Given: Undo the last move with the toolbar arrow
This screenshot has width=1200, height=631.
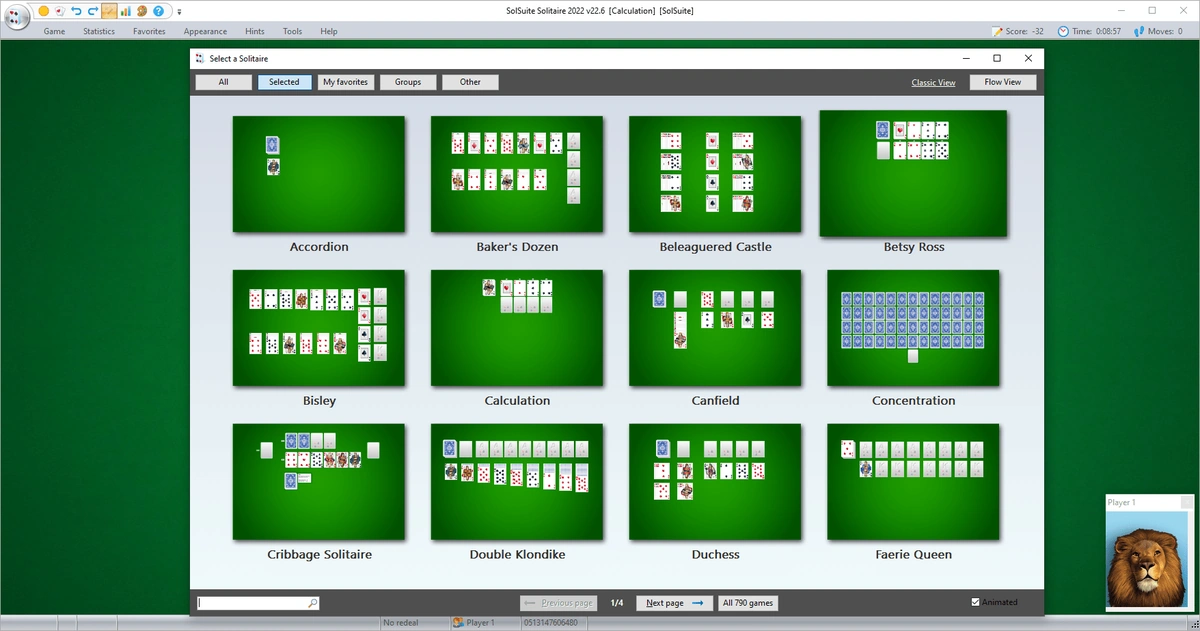Looking at the screenshot, I should pyautogui.click(x=76, y=11).
